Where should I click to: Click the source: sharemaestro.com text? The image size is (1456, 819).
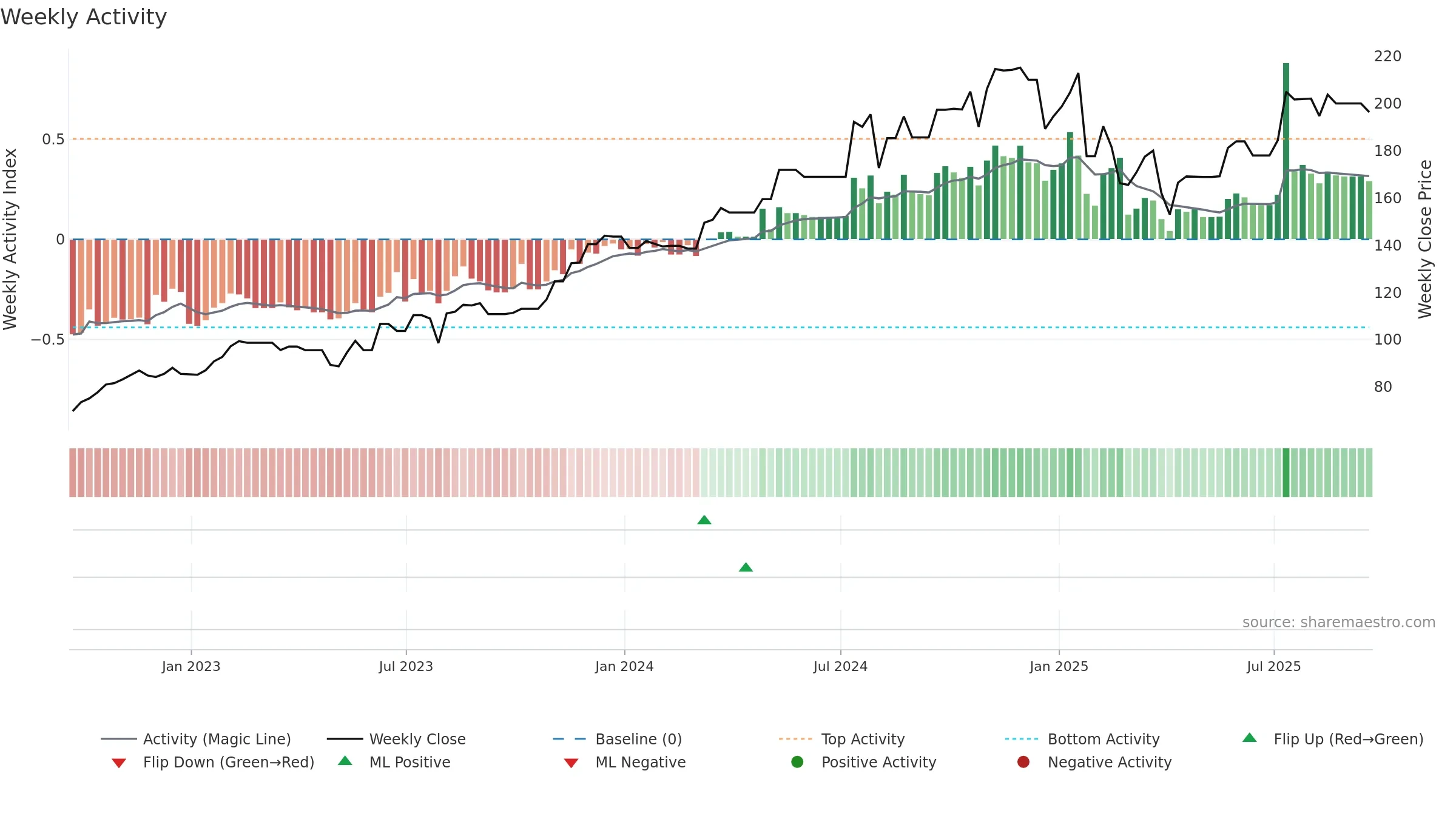click(x=1339, y=622)
